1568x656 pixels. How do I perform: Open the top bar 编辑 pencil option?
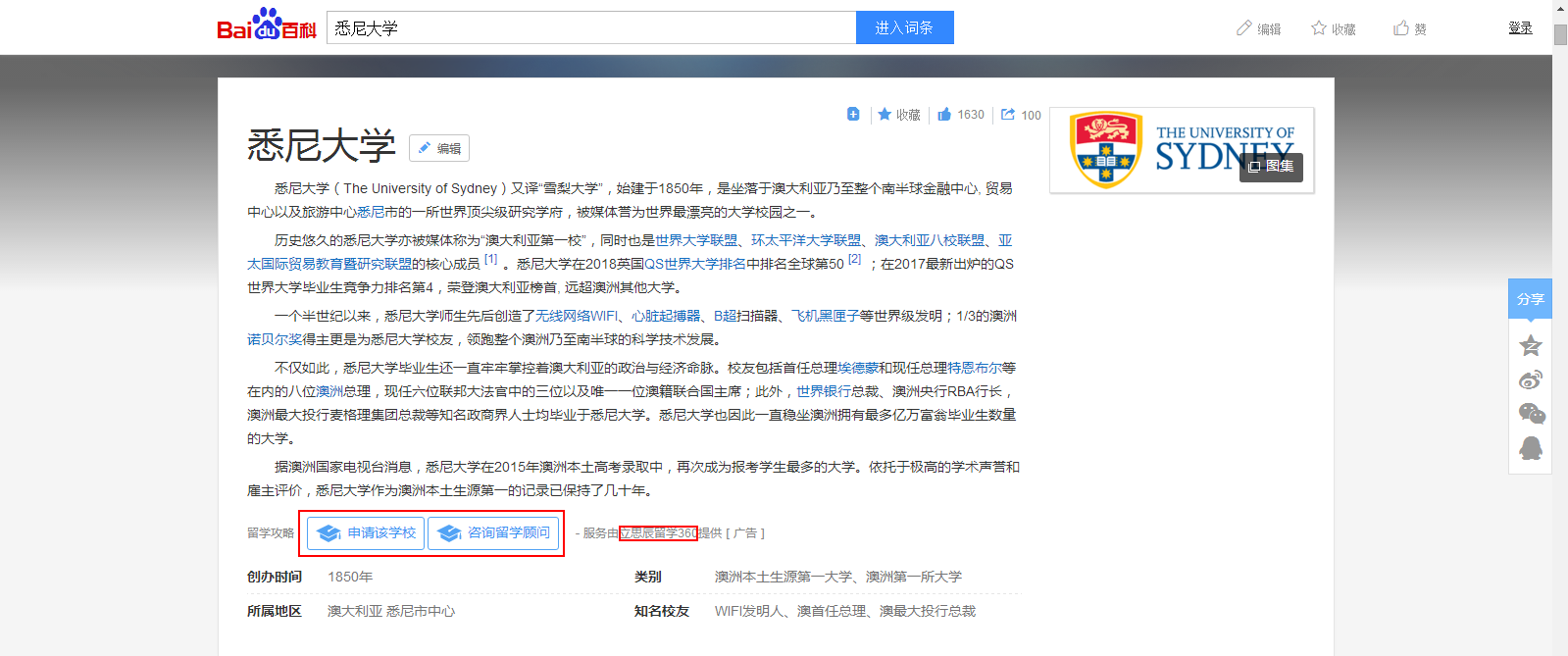(x=1259, y=28)
